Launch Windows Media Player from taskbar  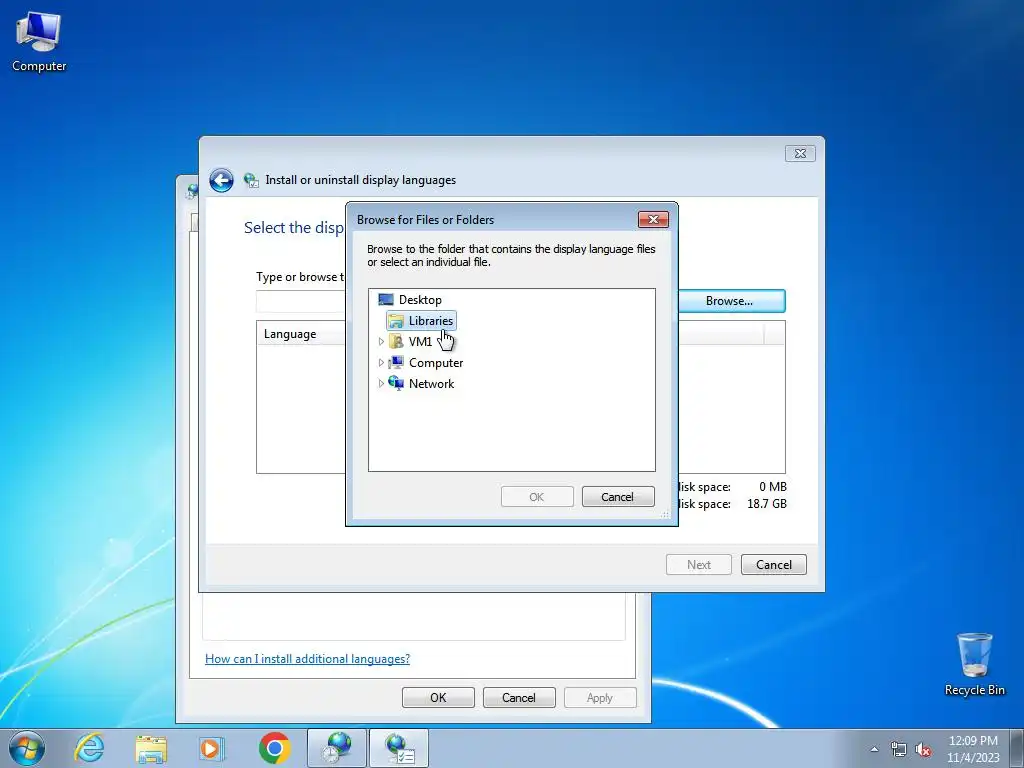click(212, 748)
